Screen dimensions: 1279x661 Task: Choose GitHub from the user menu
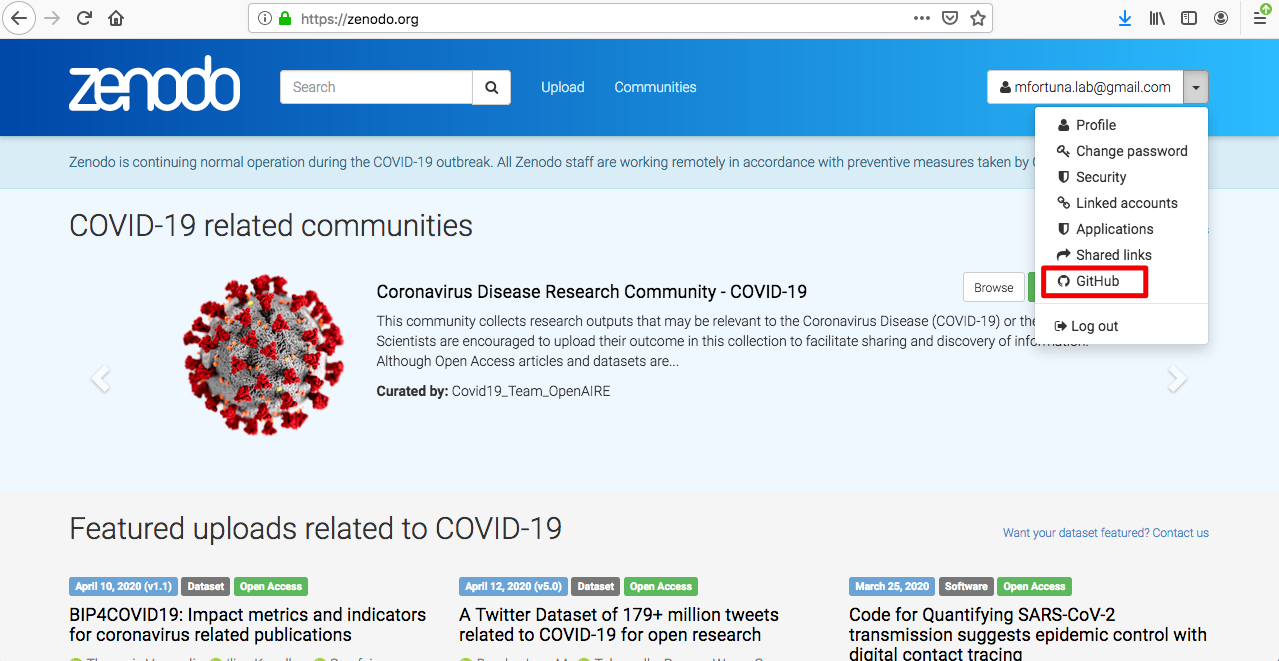[1122, 281]
